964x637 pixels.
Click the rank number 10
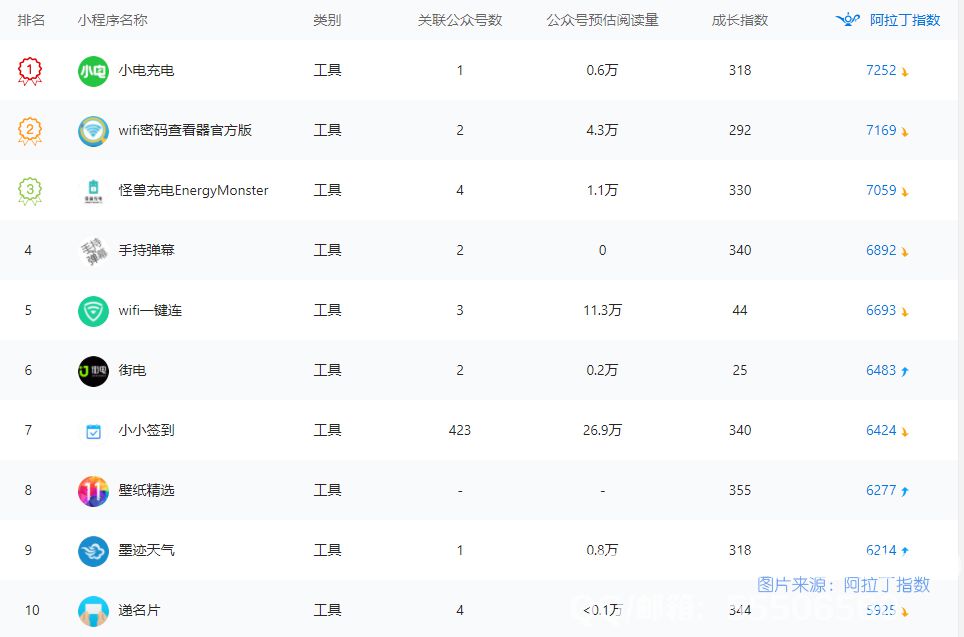point(32,610)
